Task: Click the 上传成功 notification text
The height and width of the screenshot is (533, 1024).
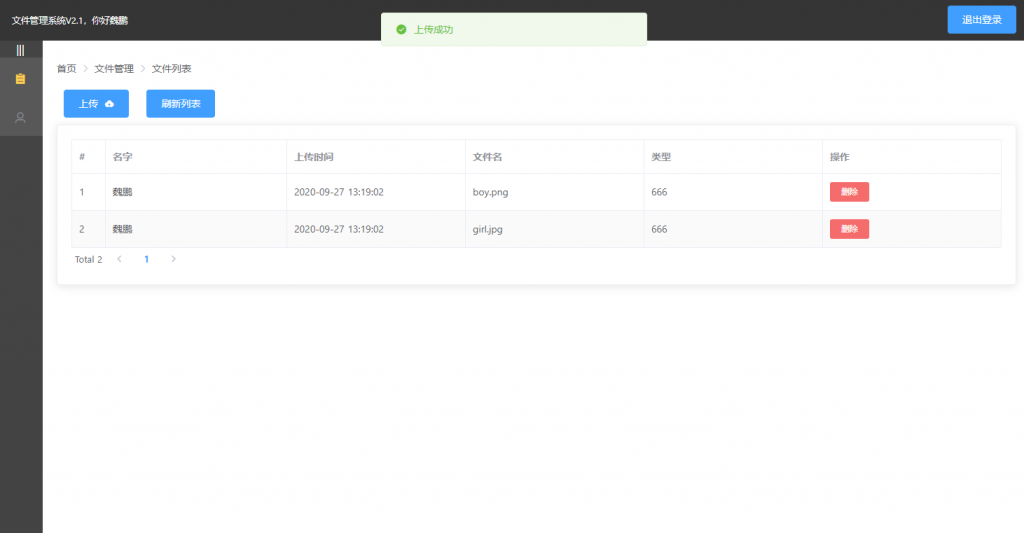Action: (433, 29)
